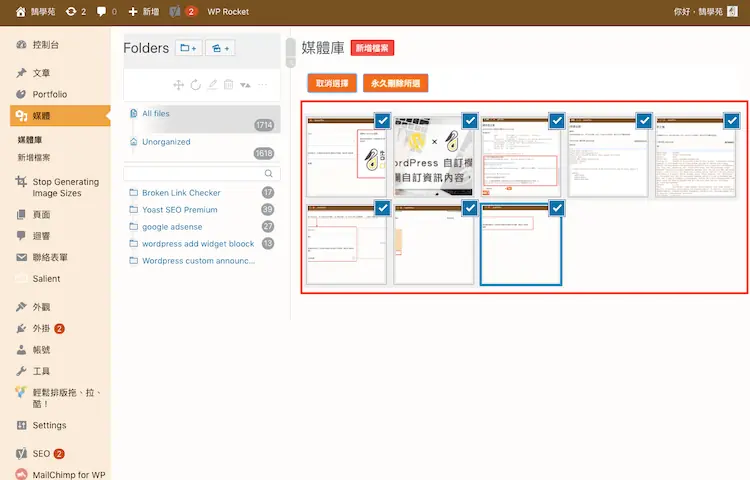Click user avatar at top right
The height and width of the screenshot is (480, 750).
pyautogui.click(x=732, y=11)
